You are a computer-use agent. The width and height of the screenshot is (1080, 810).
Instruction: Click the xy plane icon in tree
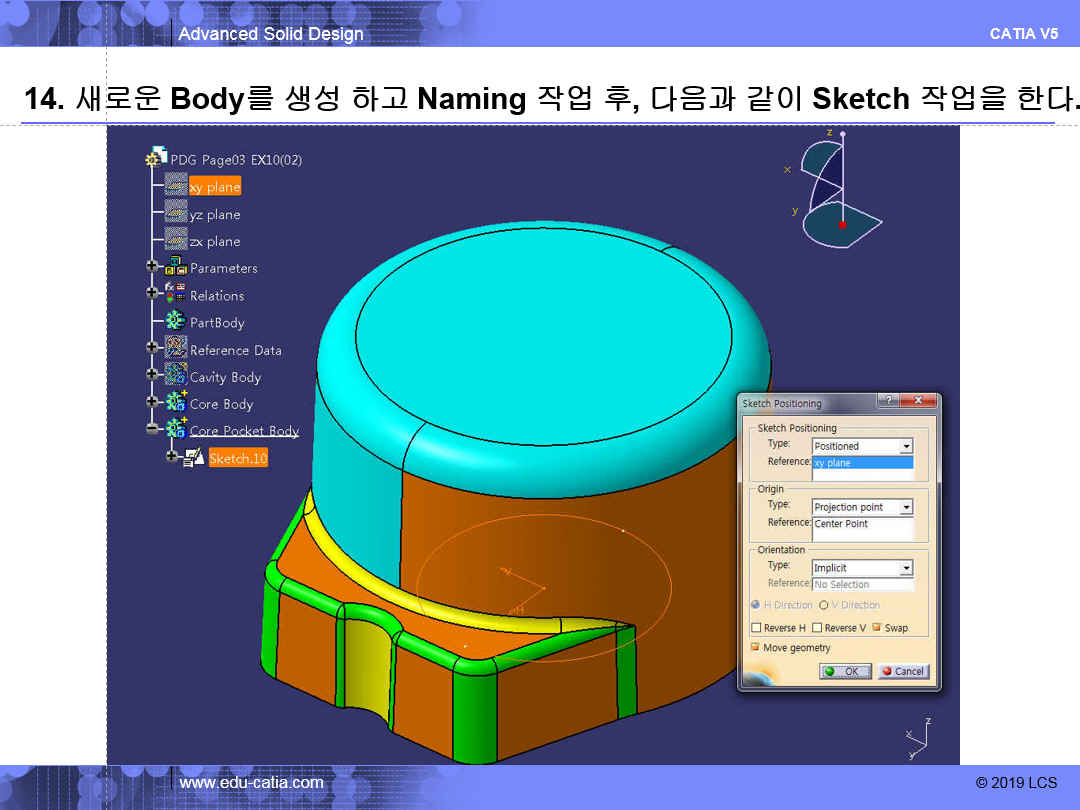(x=176, y=187)
